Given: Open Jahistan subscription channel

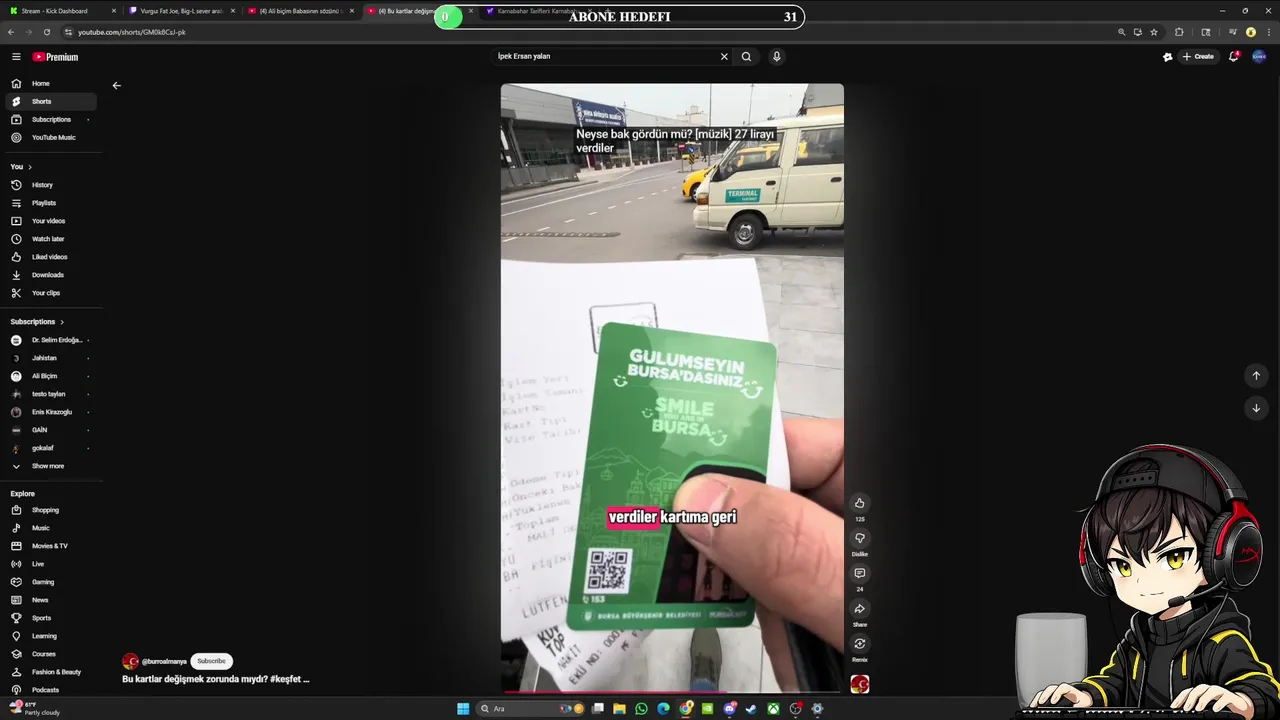Looking at the screenshot, I should point(50,358).
